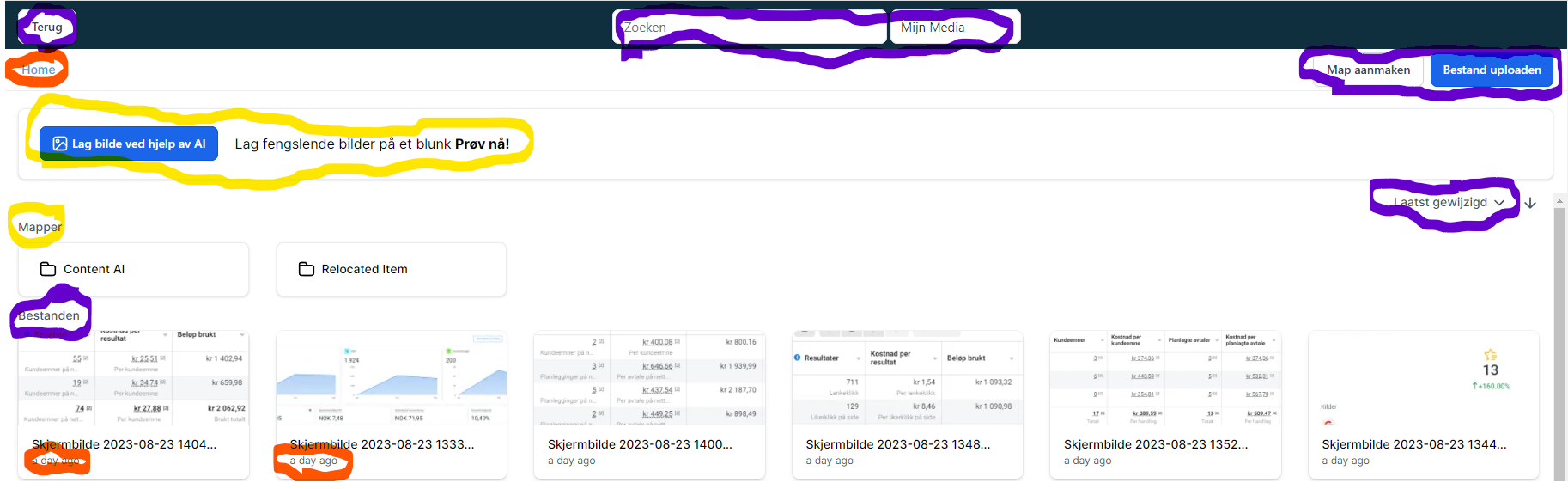1568x489 pixels.
Task: Click the Relocated Item folder icon
Action: (x=307, y=269)
